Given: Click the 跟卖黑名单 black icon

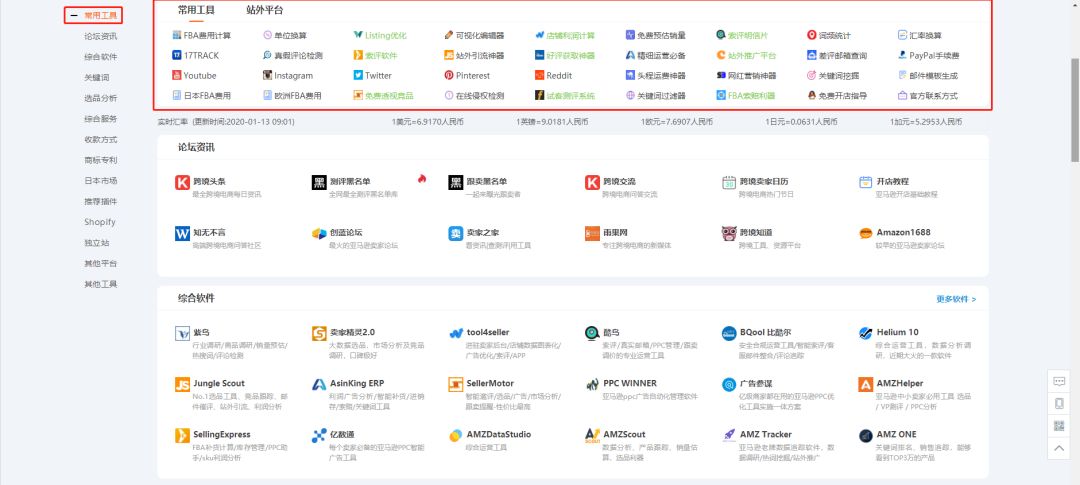Looking at the screenshot, I should tap(455, 183).
